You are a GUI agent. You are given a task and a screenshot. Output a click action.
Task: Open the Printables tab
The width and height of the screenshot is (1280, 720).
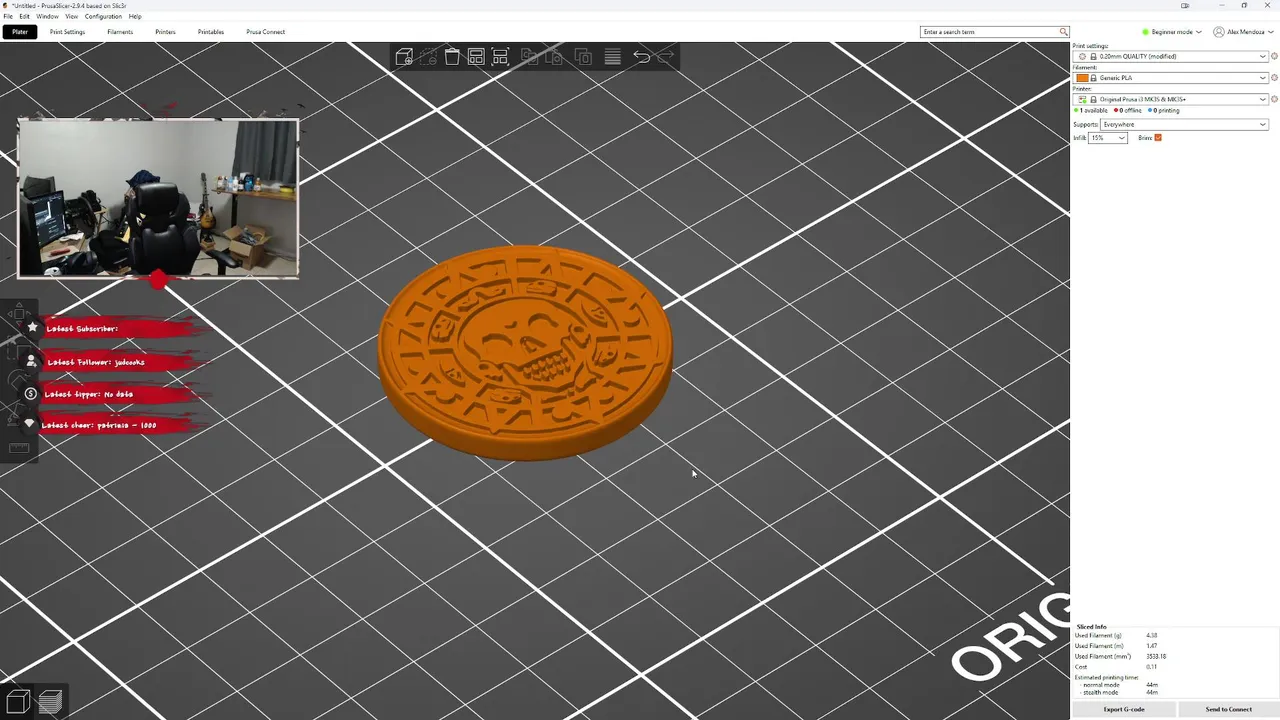click(x=211, y=32)
